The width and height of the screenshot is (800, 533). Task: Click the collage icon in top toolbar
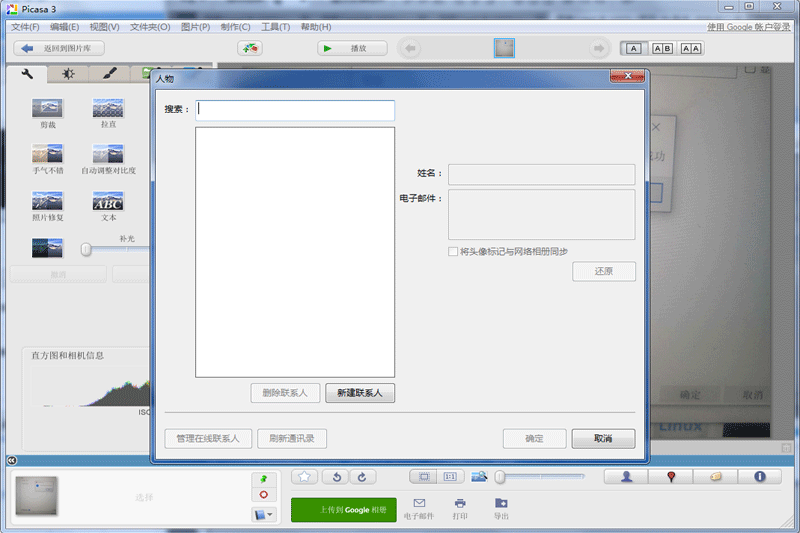[250, 48]
